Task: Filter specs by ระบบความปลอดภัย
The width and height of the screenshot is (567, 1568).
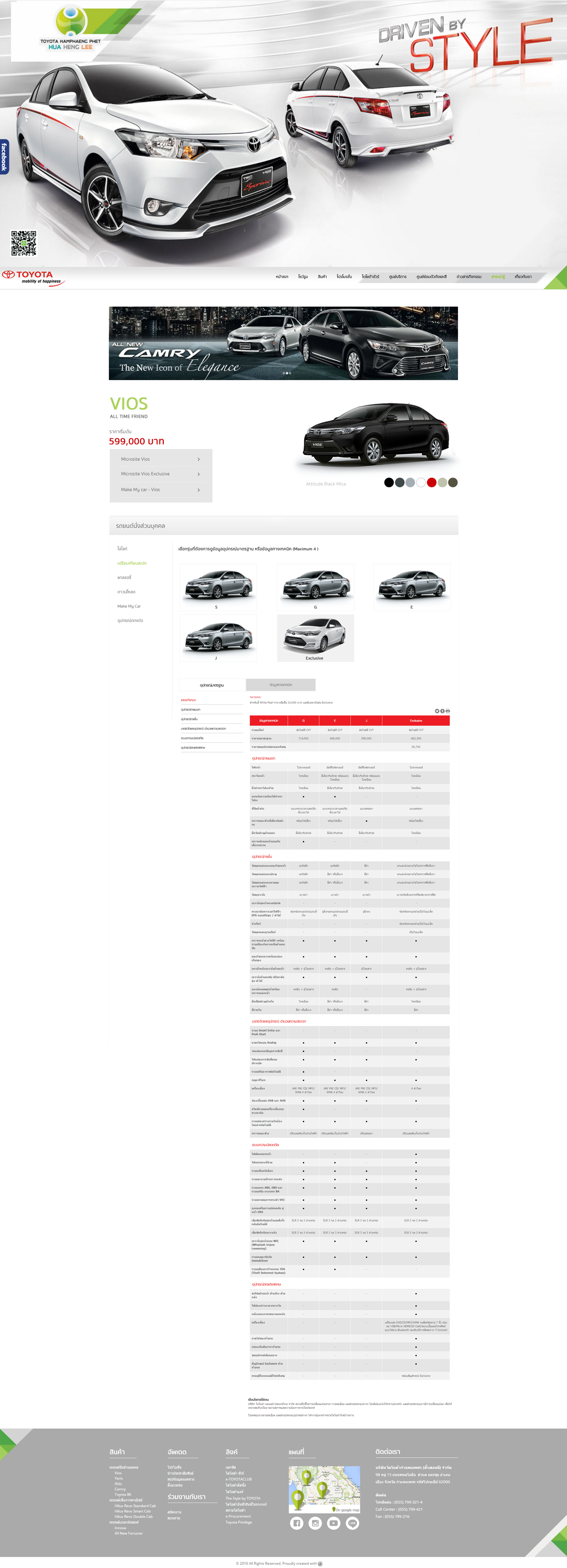Action: [x=192, y=738]
